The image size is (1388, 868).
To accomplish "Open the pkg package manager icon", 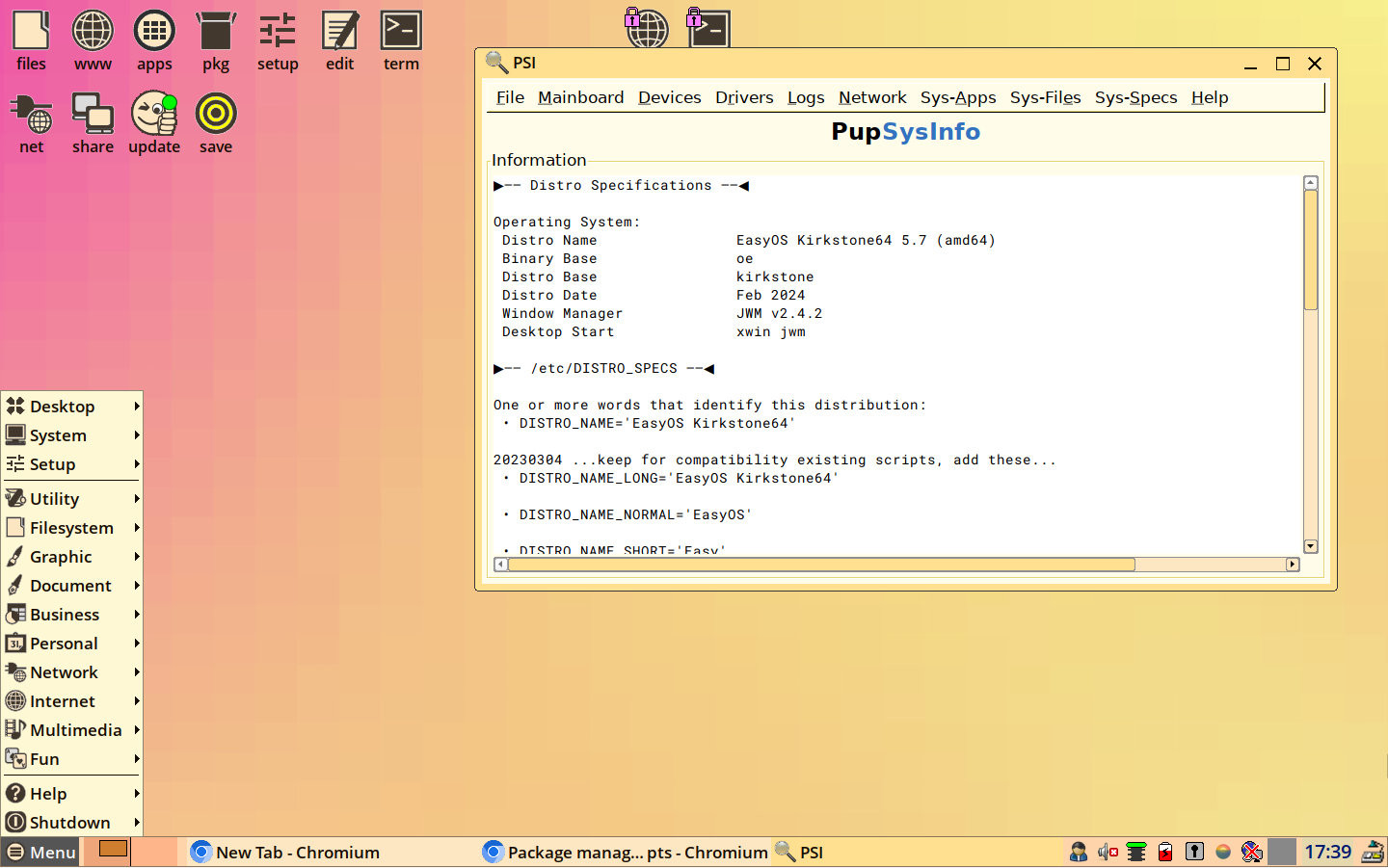I will point(216,40).
